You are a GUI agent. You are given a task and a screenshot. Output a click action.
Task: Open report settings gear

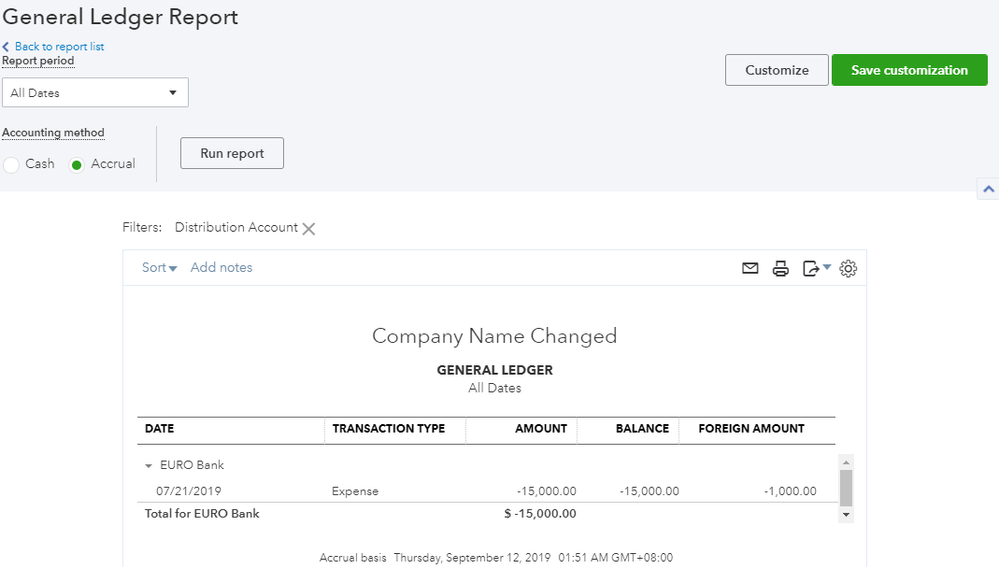point(848,268)
